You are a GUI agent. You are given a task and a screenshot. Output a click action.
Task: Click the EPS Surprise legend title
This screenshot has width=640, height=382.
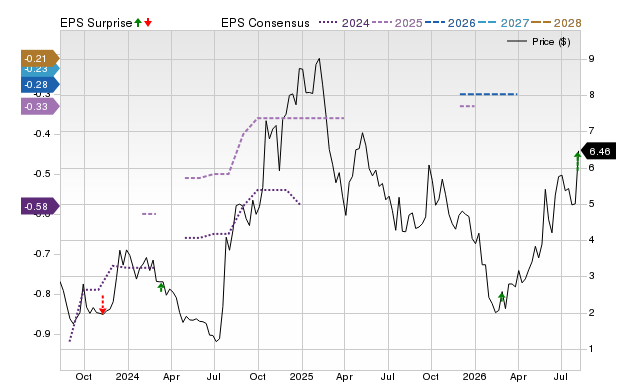tap(96, 23)
